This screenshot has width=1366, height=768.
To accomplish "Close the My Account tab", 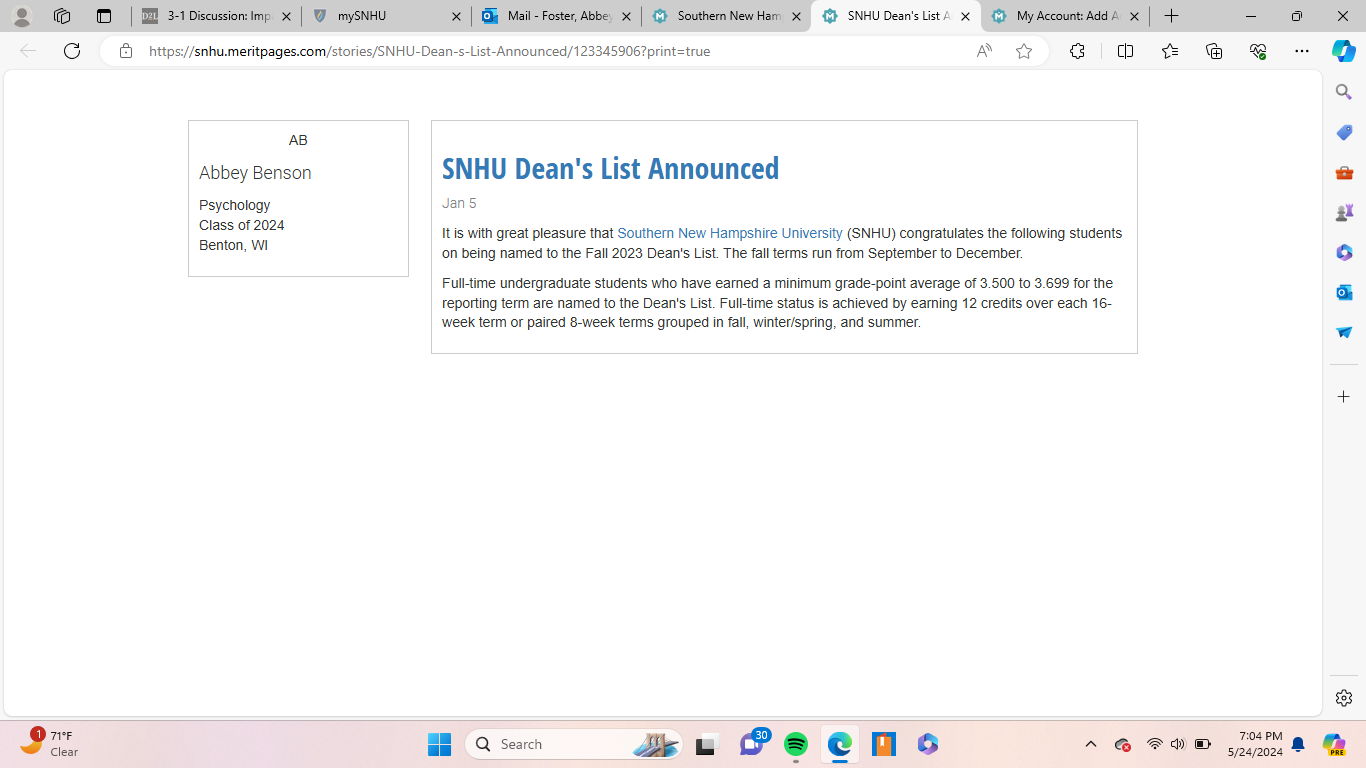I will (x=1134, y=16).
